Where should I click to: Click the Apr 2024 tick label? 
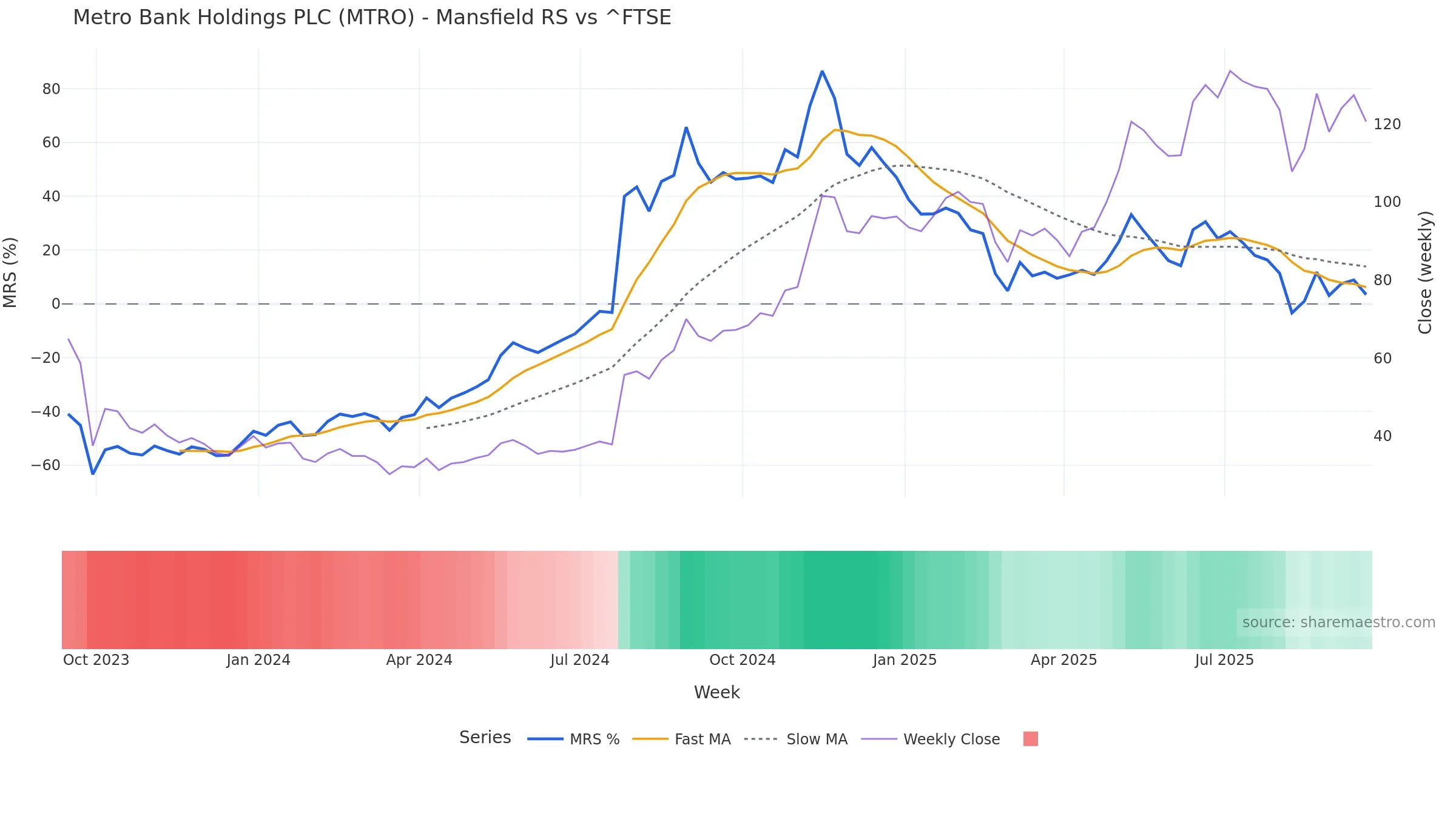click(419, 660)
